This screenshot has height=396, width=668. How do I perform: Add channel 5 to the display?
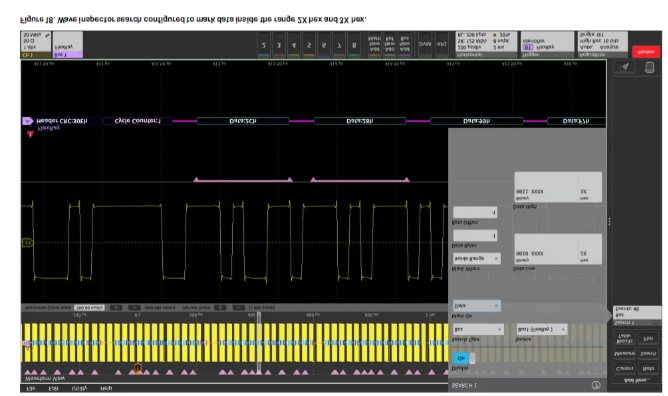pyautogui.click(x=309, y=45)
